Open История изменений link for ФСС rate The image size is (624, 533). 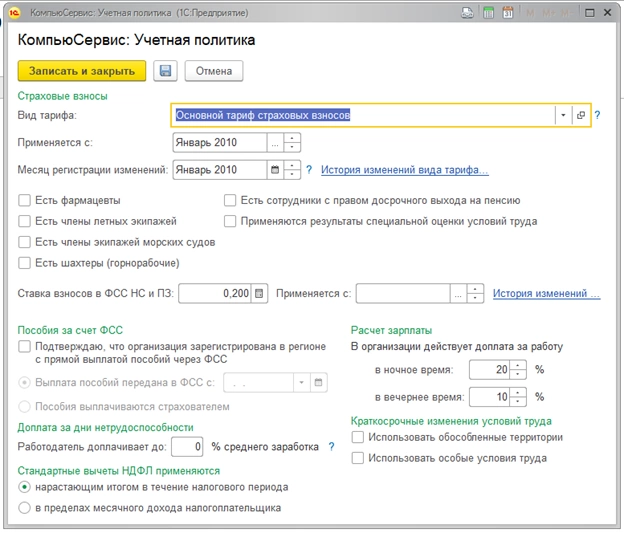(546, 293)
